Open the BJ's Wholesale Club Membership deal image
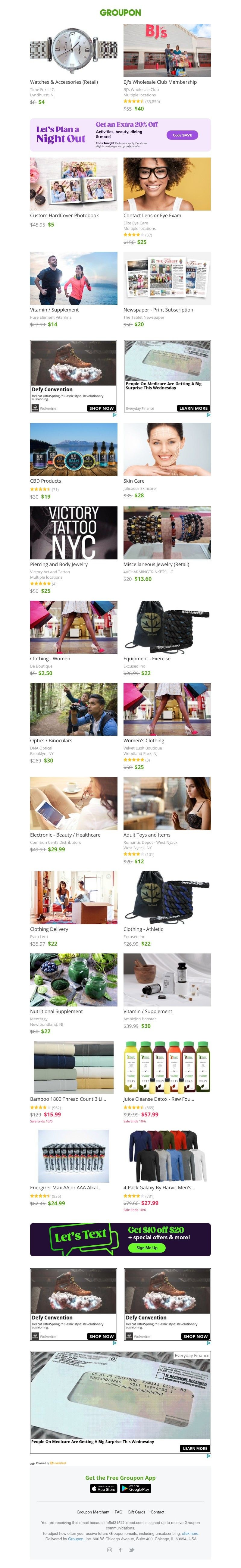The height and width of the screenshot is (1568, 241). (167, 51)
